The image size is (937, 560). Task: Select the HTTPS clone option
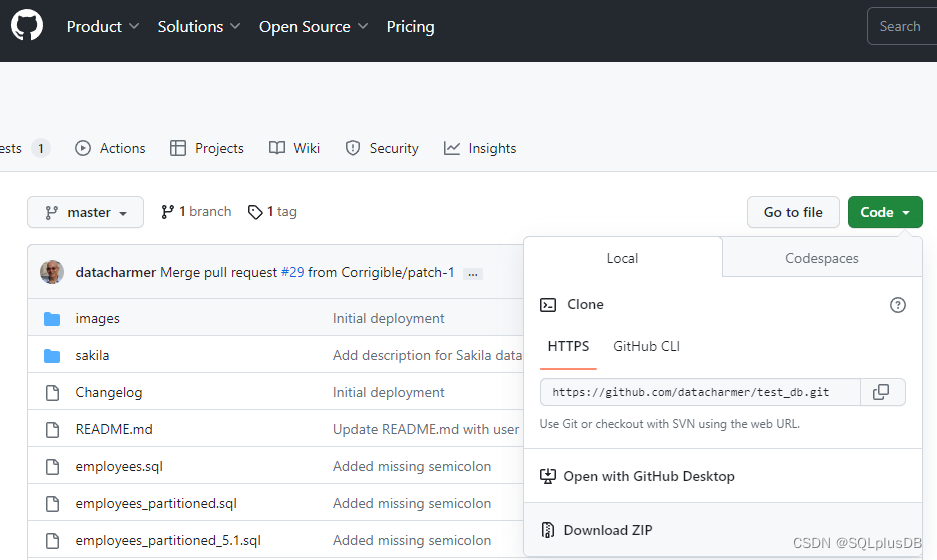[568, 347]
